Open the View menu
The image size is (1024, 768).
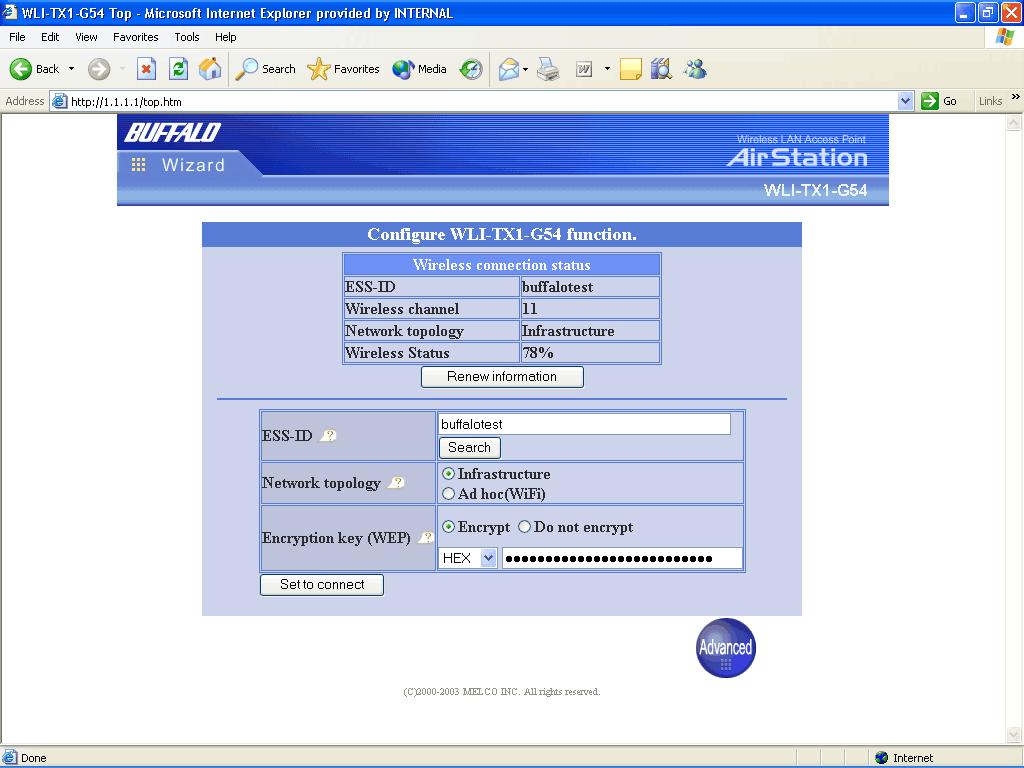coord(86,37)
